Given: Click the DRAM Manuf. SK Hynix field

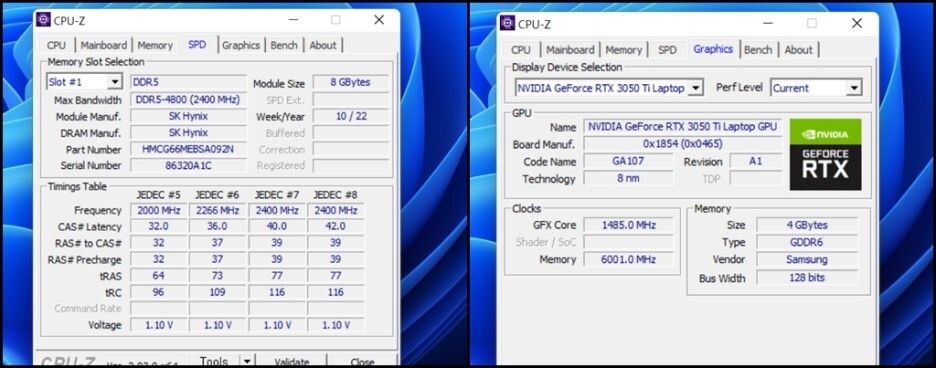Looking at the screenshot, I should coord(188,133).
